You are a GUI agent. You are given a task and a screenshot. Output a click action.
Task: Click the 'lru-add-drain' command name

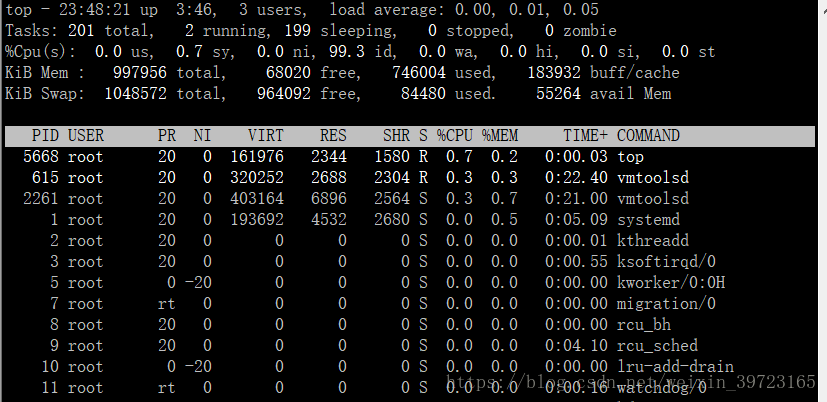675,367
